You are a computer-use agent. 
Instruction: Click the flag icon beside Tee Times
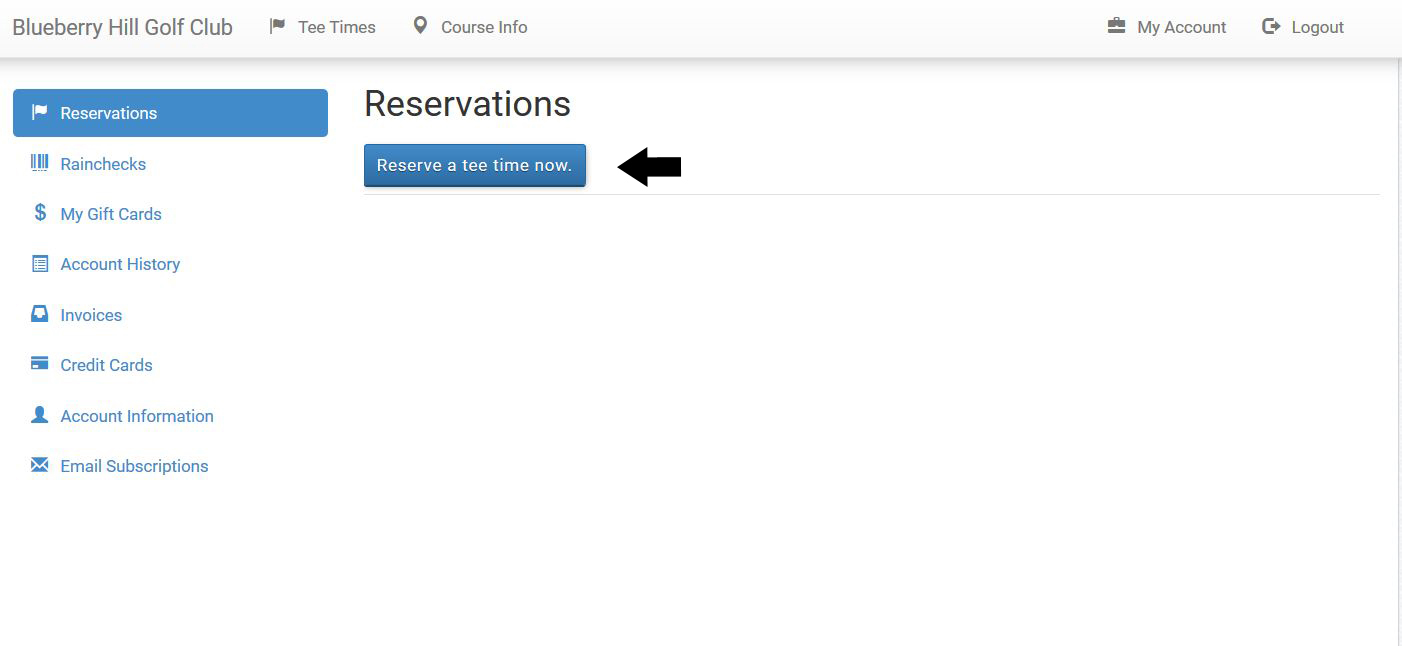278,27
